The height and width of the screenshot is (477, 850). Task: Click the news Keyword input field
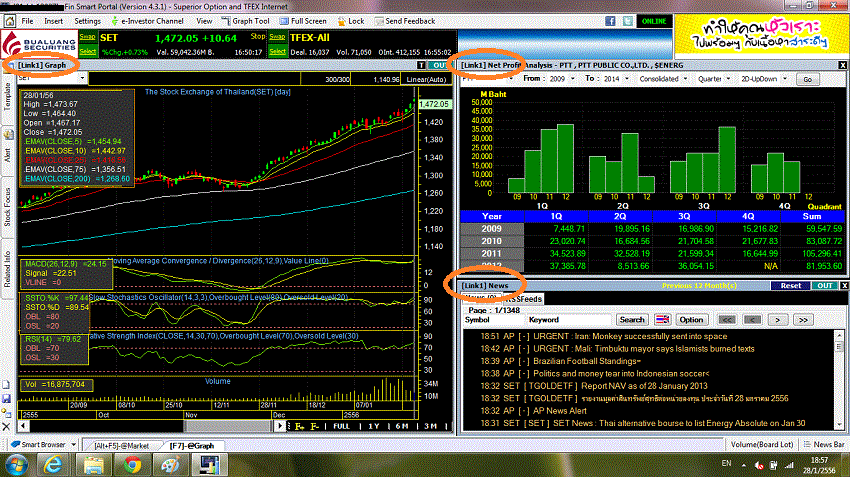569,320
